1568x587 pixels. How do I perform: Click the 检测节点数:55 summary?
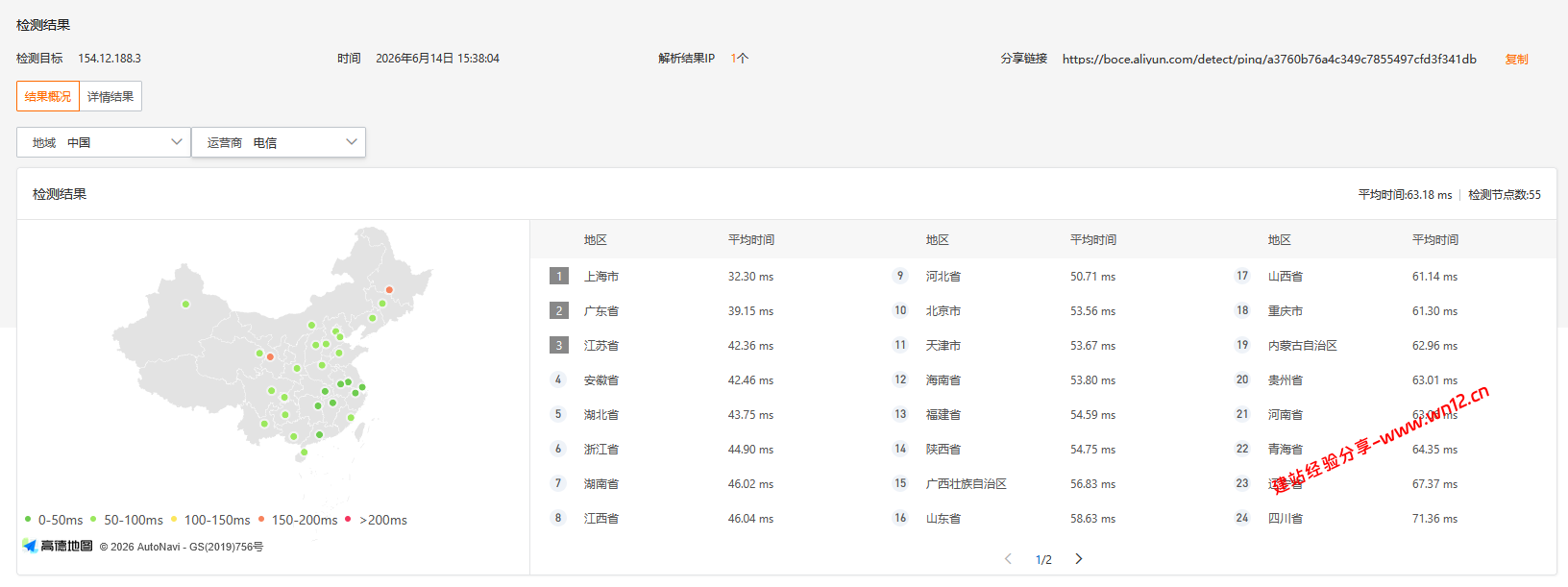click(x=1505, y=194)
